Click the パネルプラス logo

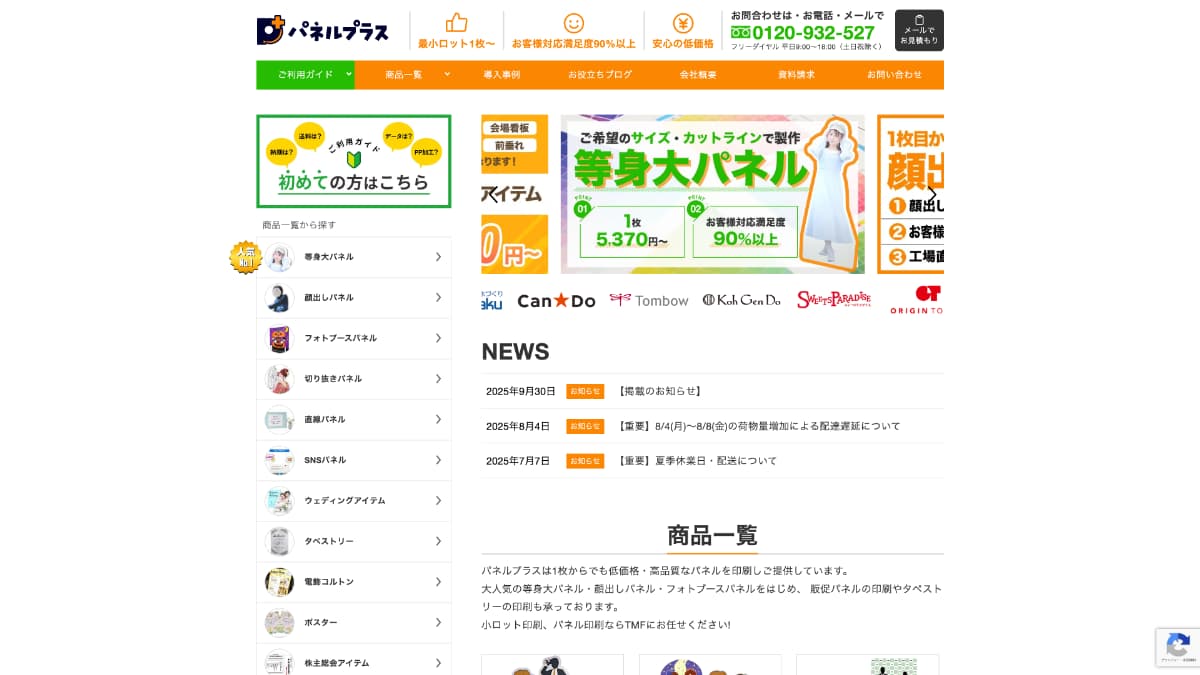[x=322, y=29]
